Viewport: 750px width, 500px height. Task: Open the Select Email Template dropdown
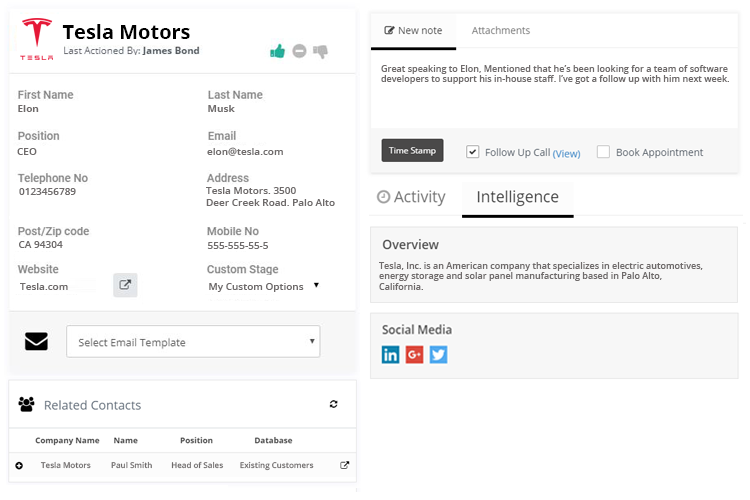tap(193, 341)
